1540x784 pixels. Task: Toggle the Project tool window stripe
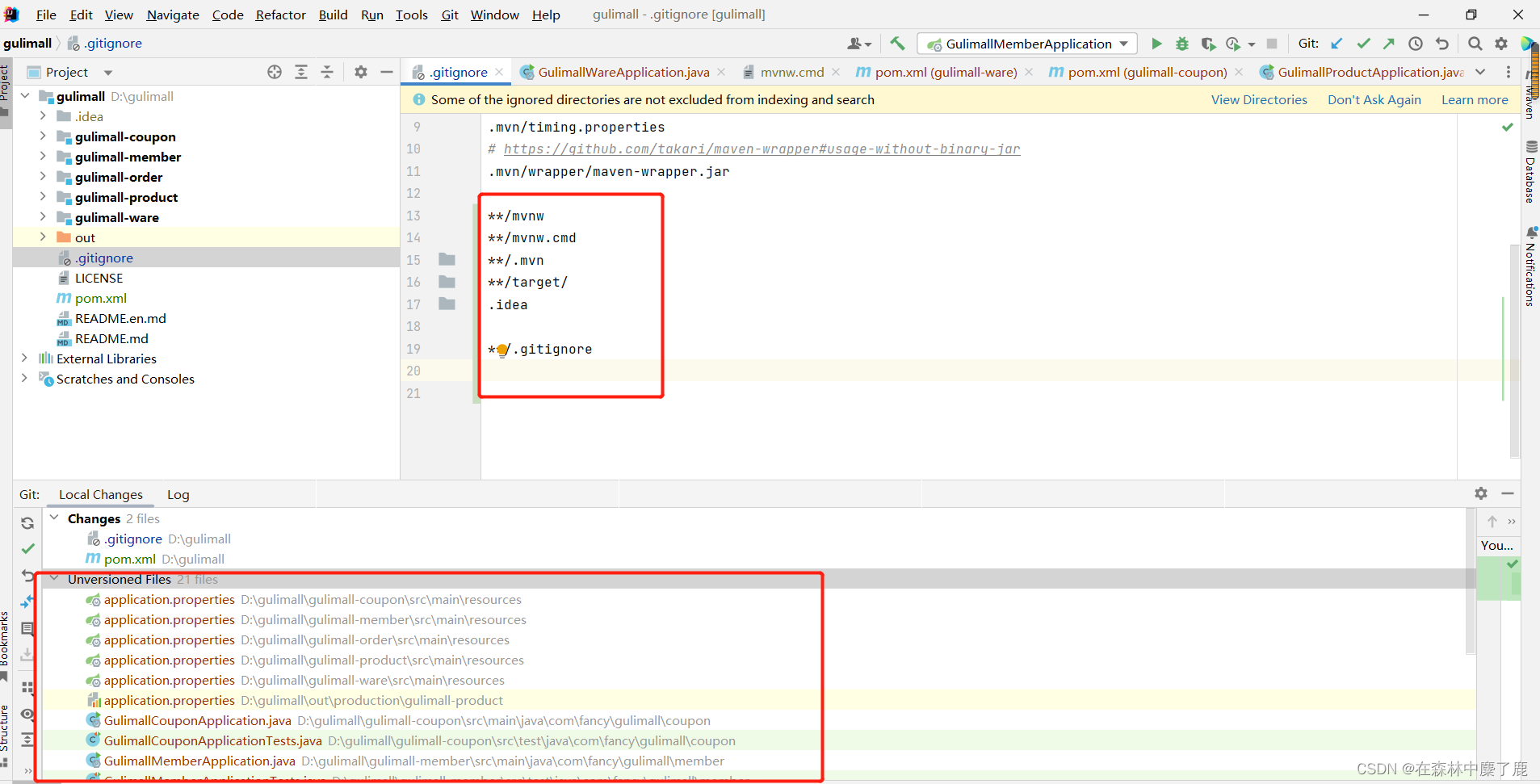[x=5, y=85]
